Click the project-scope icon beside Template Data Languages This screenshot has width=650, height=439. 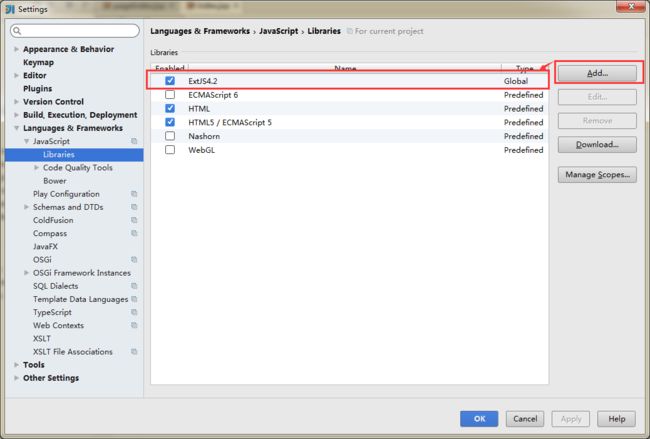[134, 299]
